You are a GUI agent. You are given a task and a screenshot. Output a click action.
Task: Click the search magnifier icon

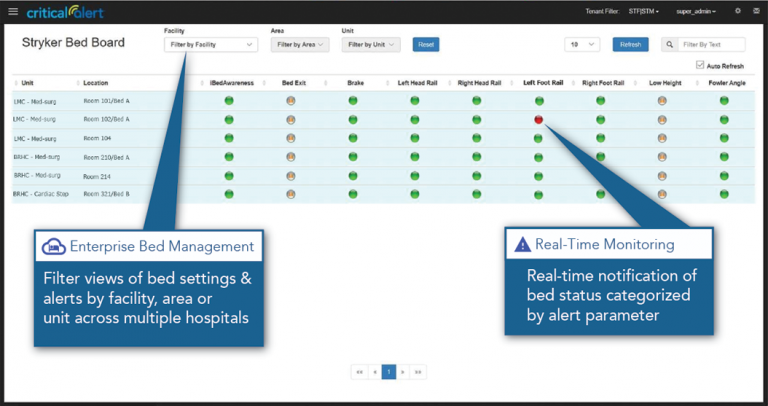(669, 45)
